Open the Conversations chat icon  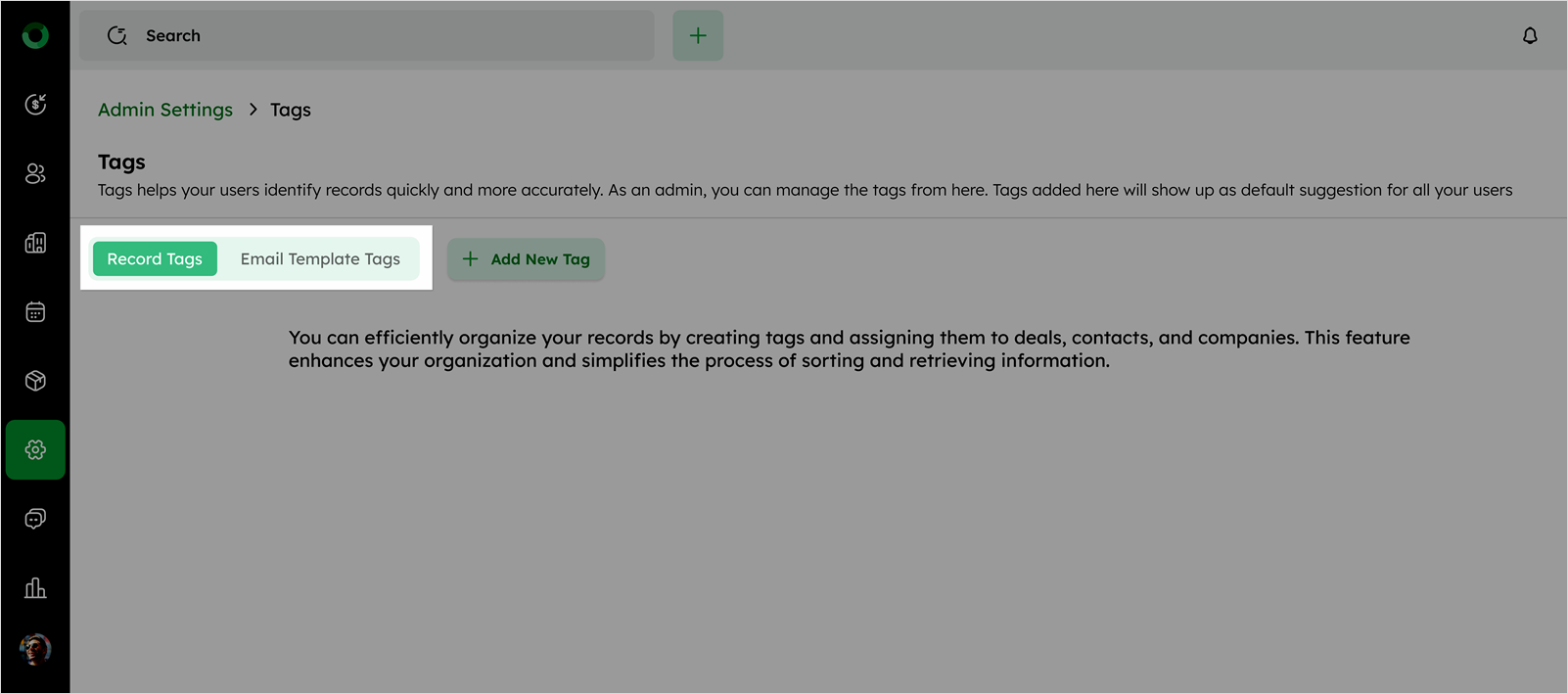pos(35,519)
